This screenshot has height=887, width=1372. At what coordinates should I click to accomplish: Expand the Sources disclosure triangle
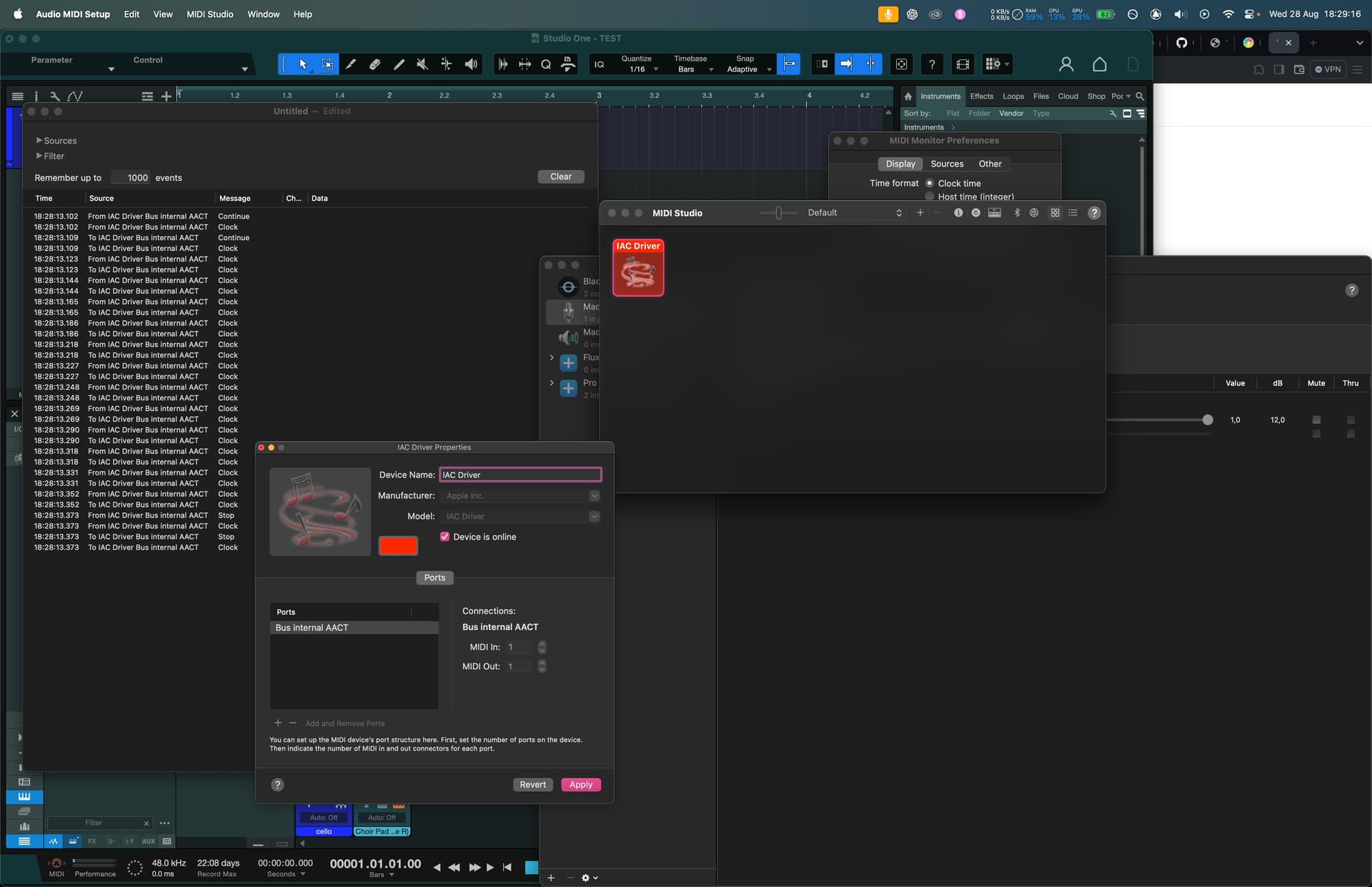(x=39, y=141)
